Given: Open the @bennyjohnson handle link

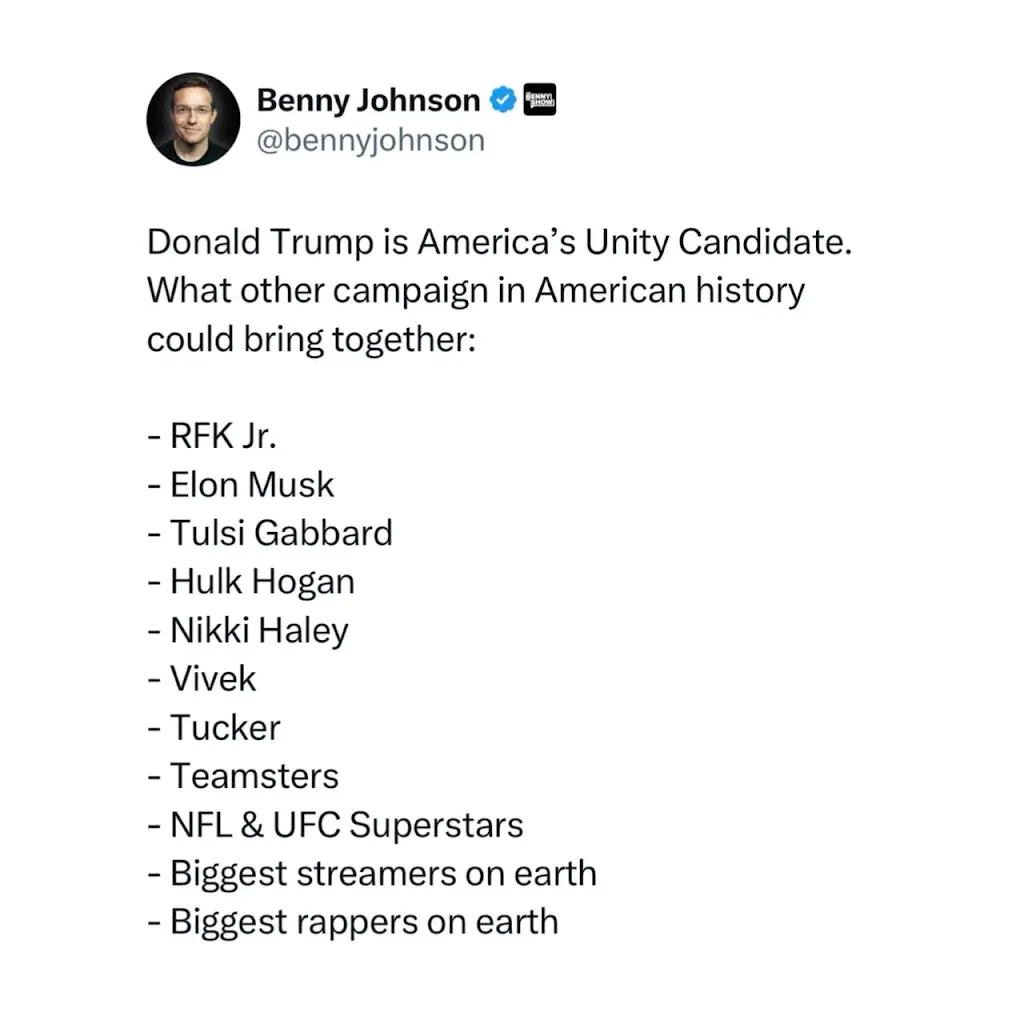Looking at the screenshot, I should [x=370, y=140].
